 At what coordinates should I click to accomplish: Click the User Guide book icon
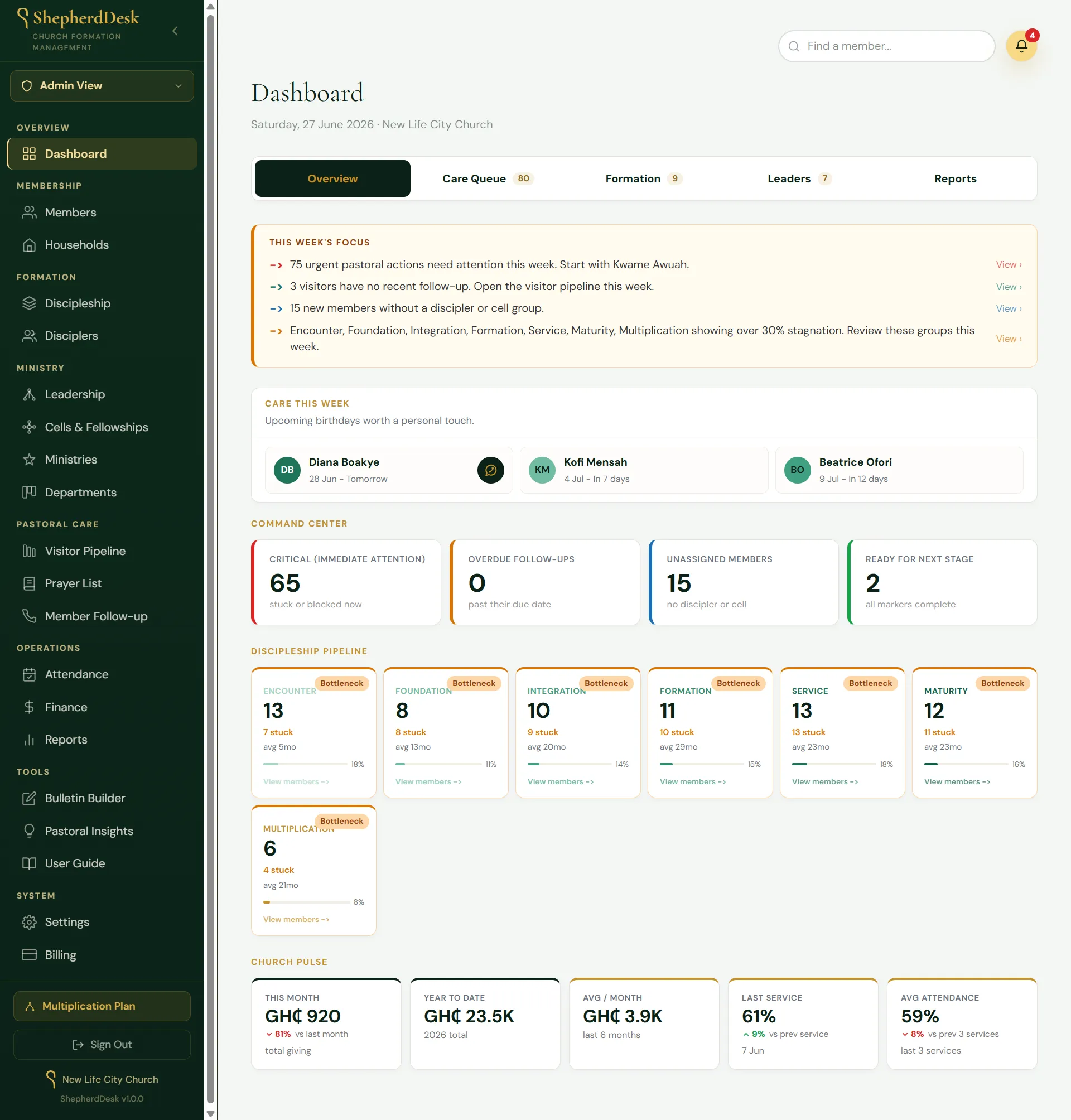click(x=29, y=863)
